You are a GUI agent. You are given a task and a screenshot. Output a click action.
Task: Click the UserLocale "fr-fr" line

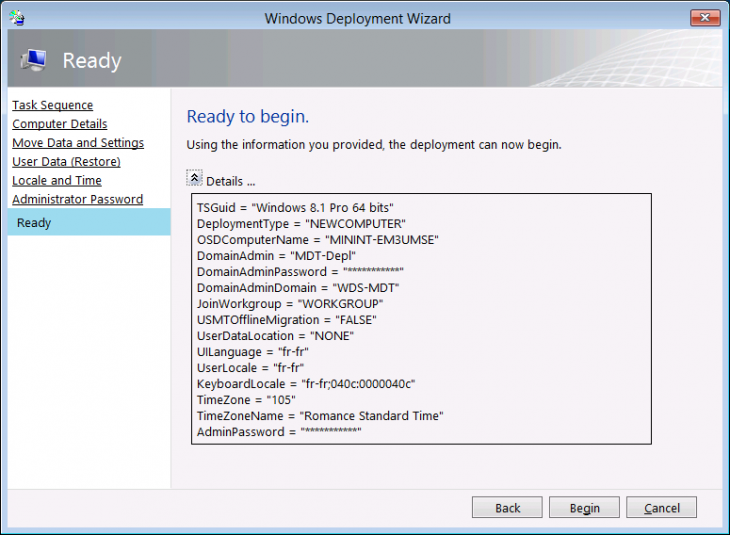pos(250,368)
